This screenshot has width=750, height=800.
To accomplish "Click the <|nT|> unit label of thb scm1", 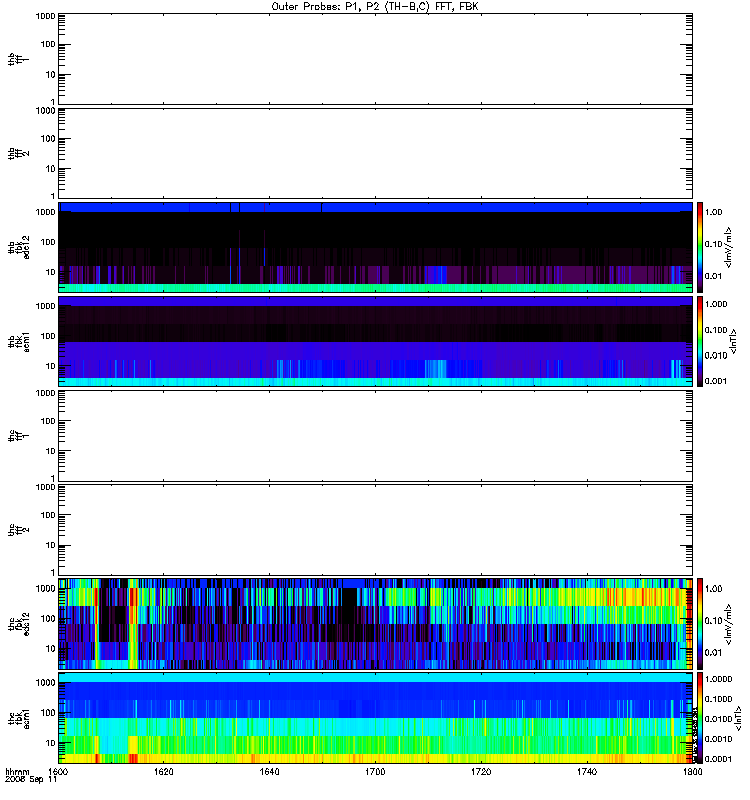I will coord(734,341).
